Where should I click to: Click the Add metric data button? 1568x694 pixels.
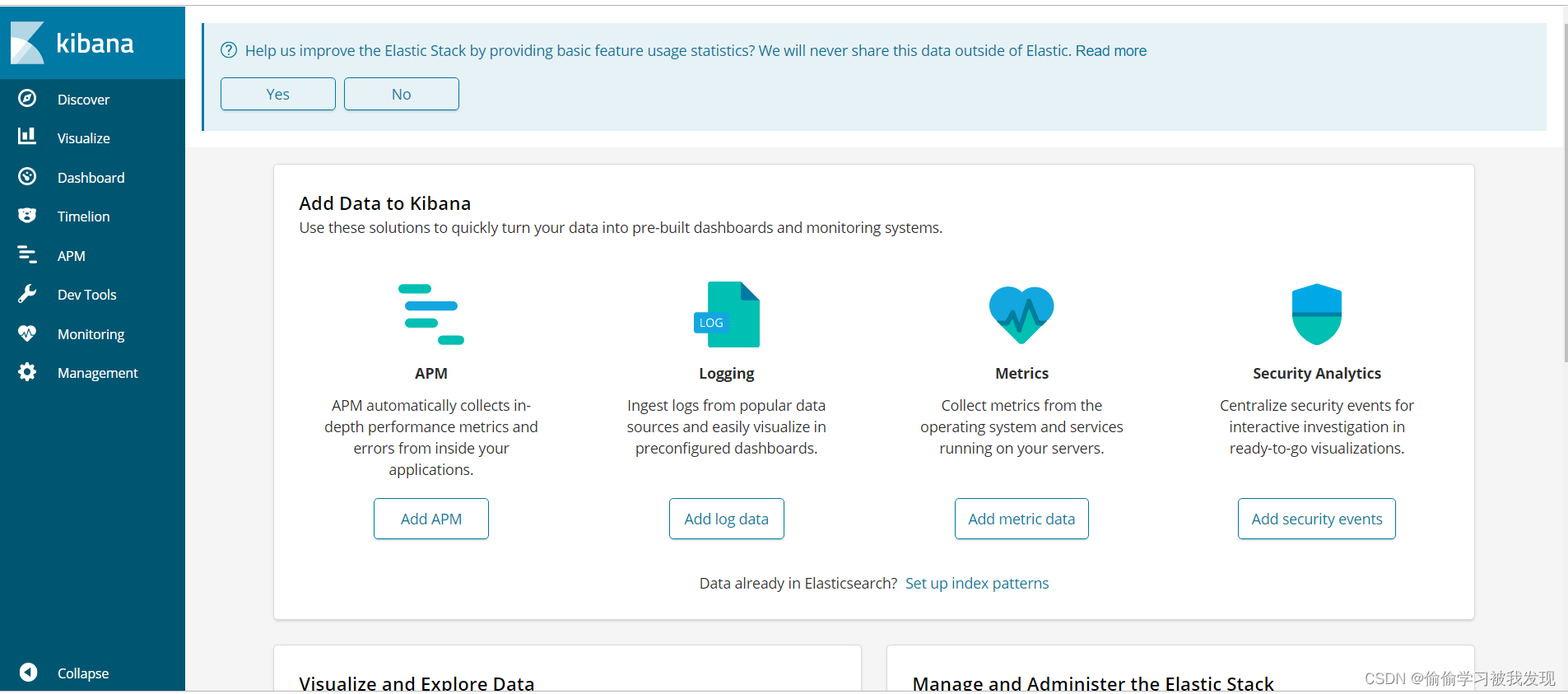(x=1021, y=519)
